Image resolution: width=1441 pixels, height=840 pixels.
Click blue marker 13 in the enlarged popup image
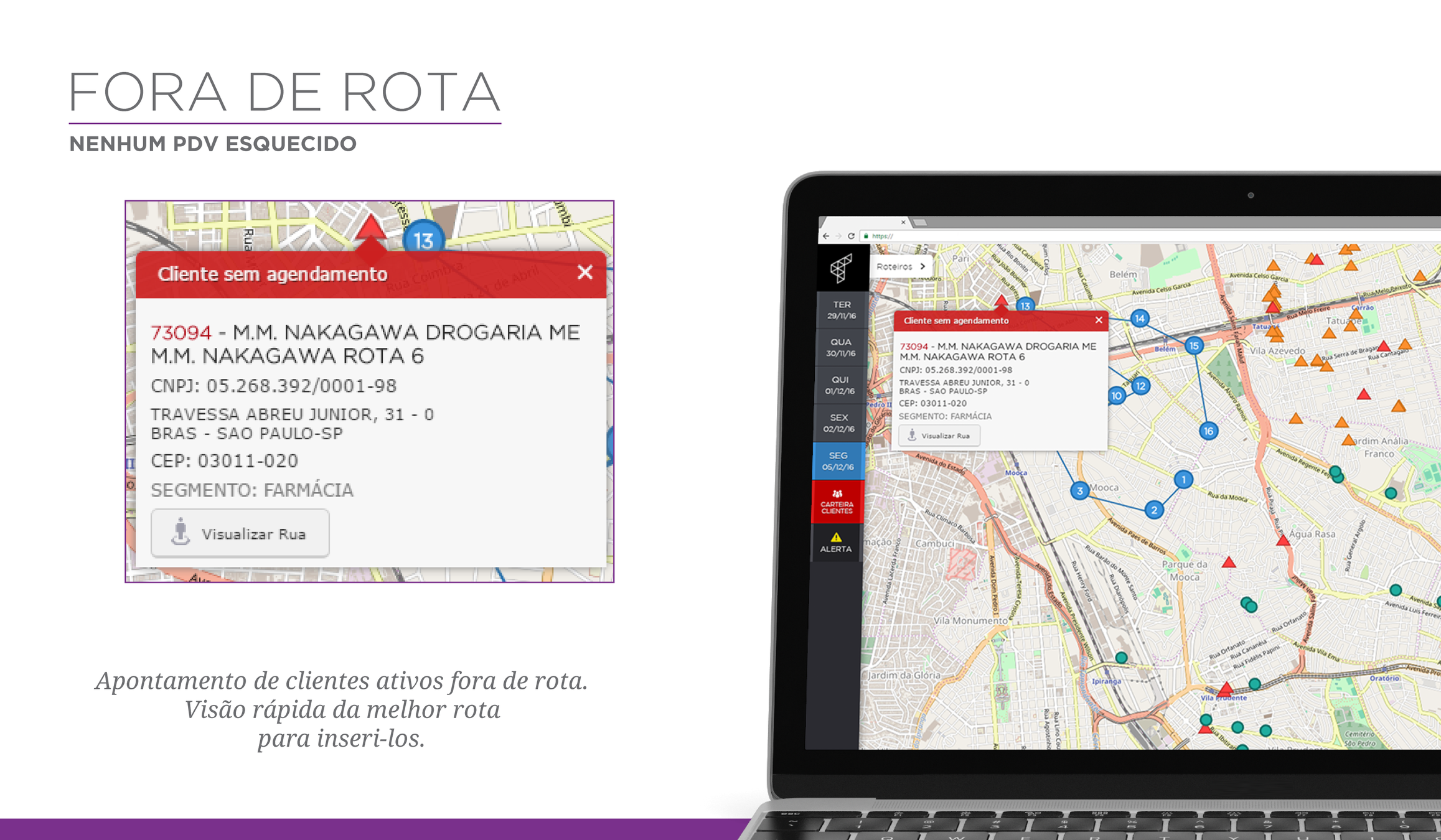pyautogui.click(x=423, y=240)
